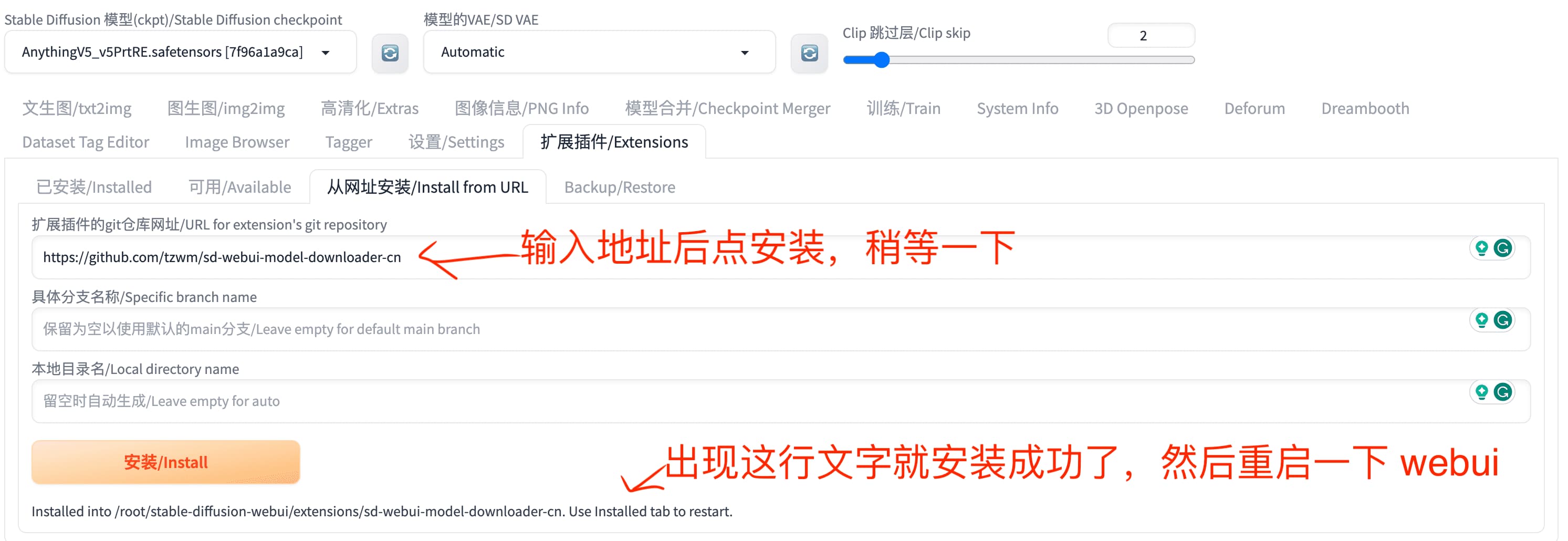Click lightbulb icon in local directory field
The height and width of the screenshot is (541, 1568).
click(1481, 391)
